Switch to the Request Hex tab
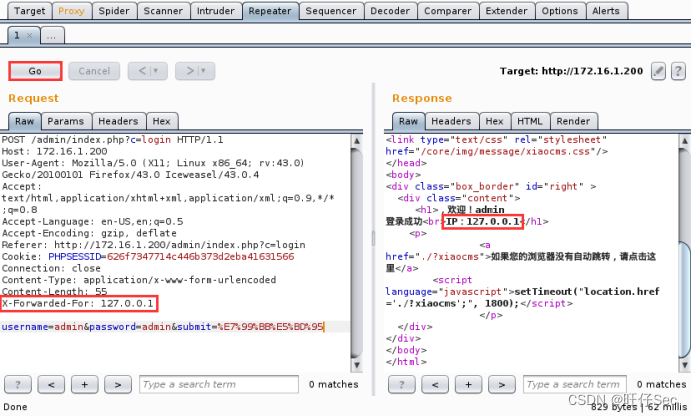Viewport: 692px width, 416px height. pos(162,121)
